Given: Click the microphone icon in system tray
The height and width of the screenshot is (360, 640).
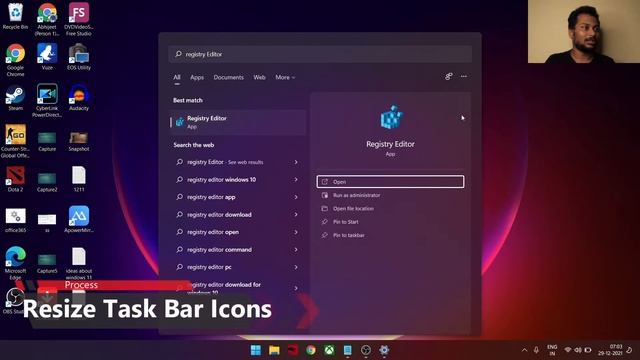Looking at the screenshot, I should (x=536, y=350).
